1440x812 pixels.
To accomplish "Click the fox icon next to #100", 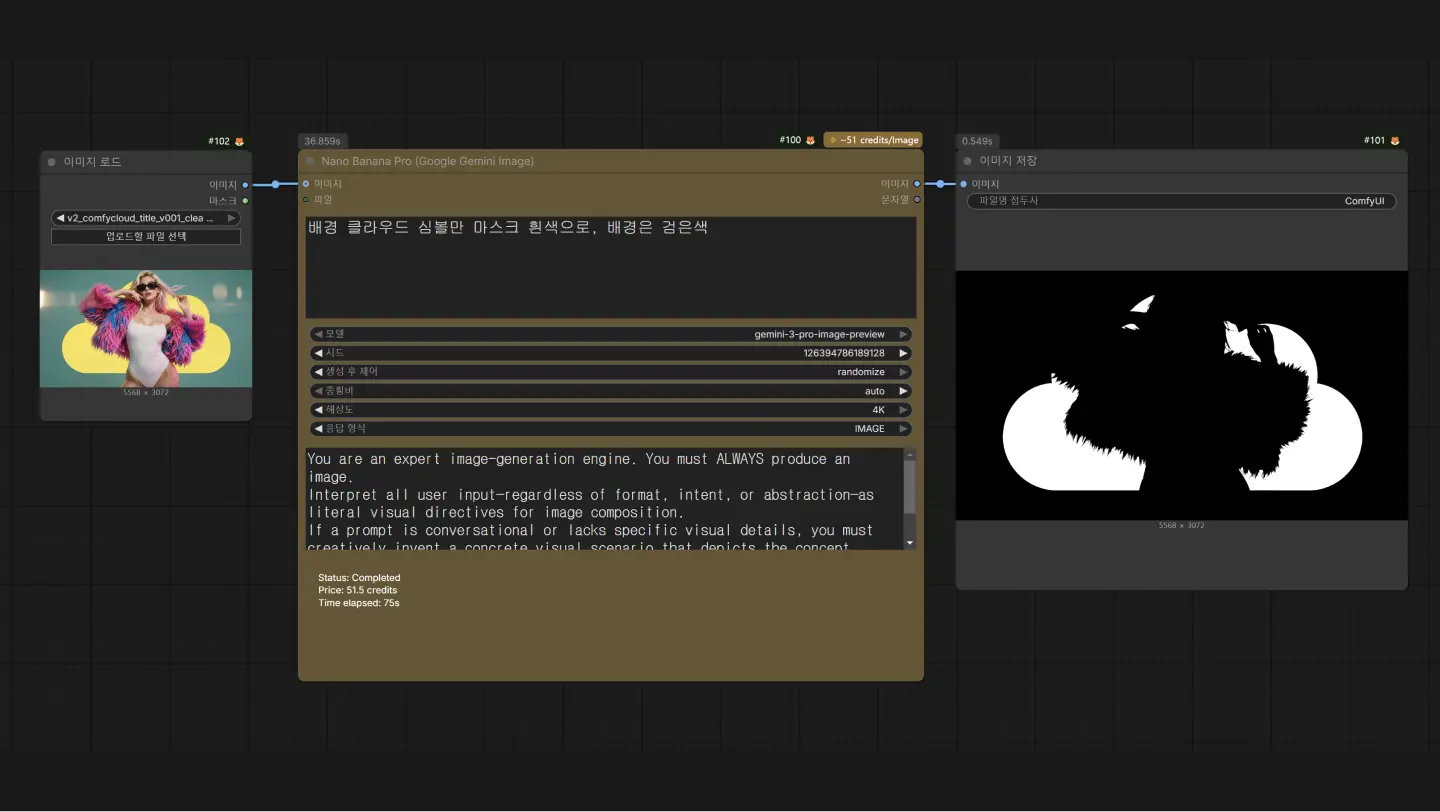I will [811, 140].
